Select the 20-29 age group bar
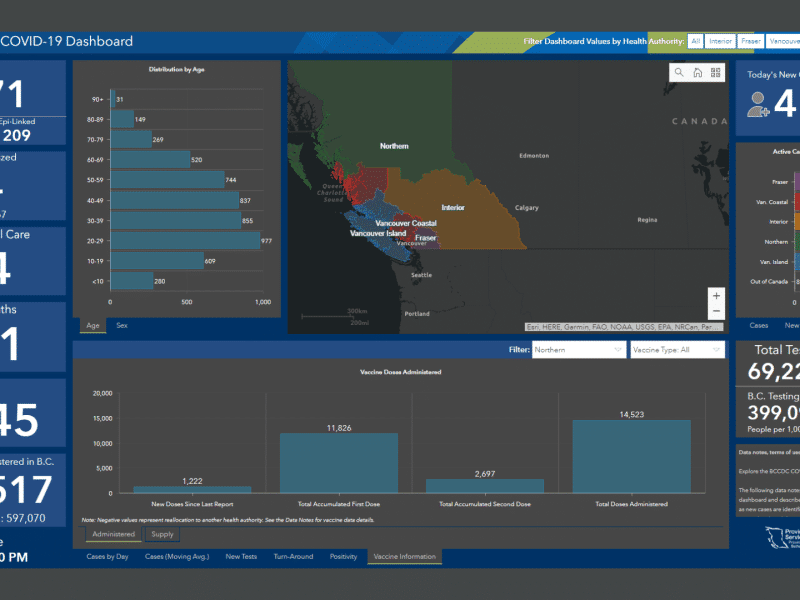 pos(185,240)
